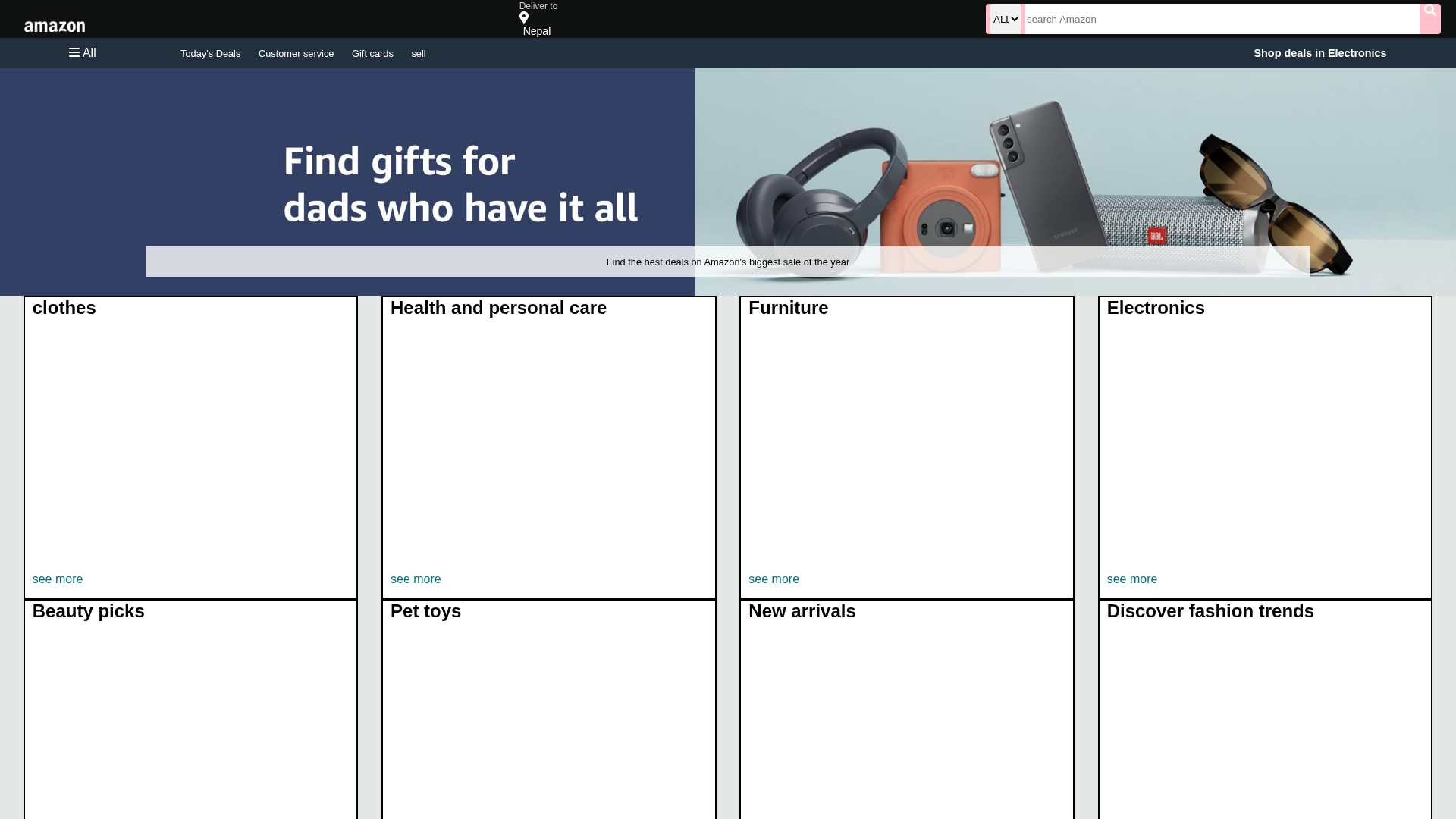
Task: Select the clothes card heading
Action: click(x=64, y=308)
